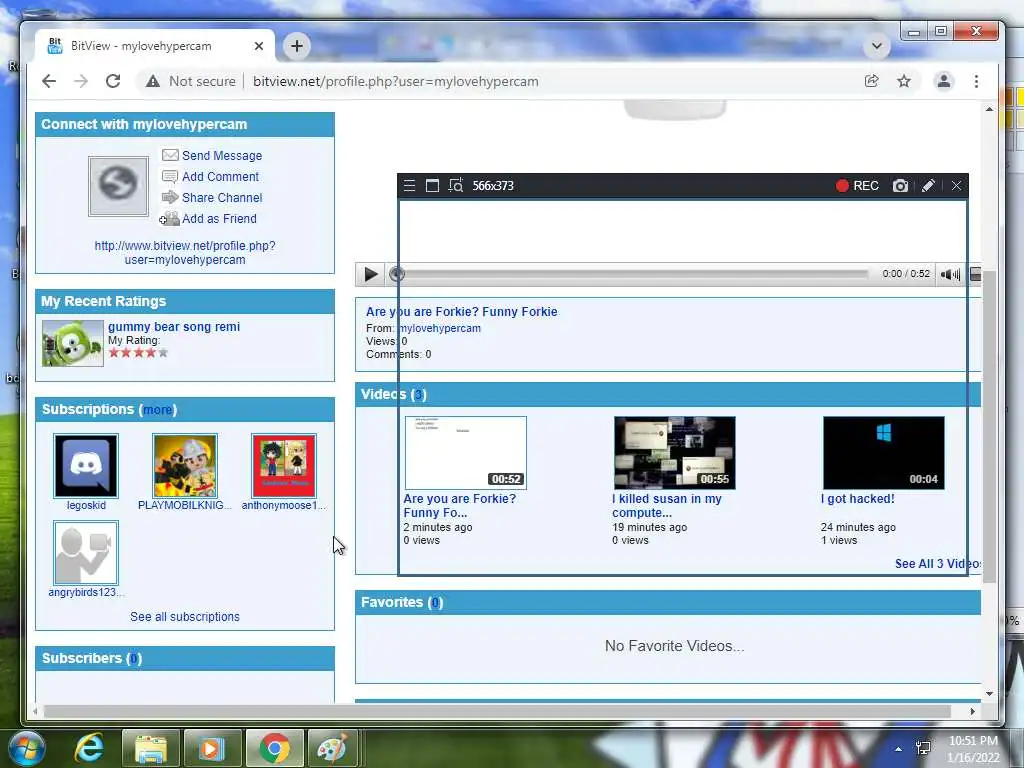
Task: Select full screen capture mode in recorder
Action: click(432, 185)
